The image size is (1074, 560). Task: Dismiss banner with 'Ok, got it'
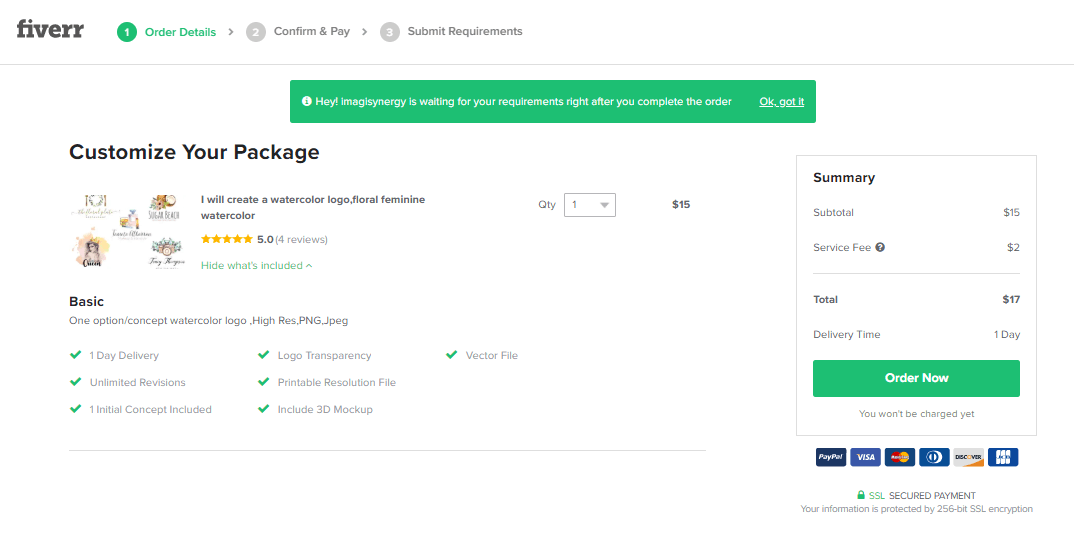point(782,101)
